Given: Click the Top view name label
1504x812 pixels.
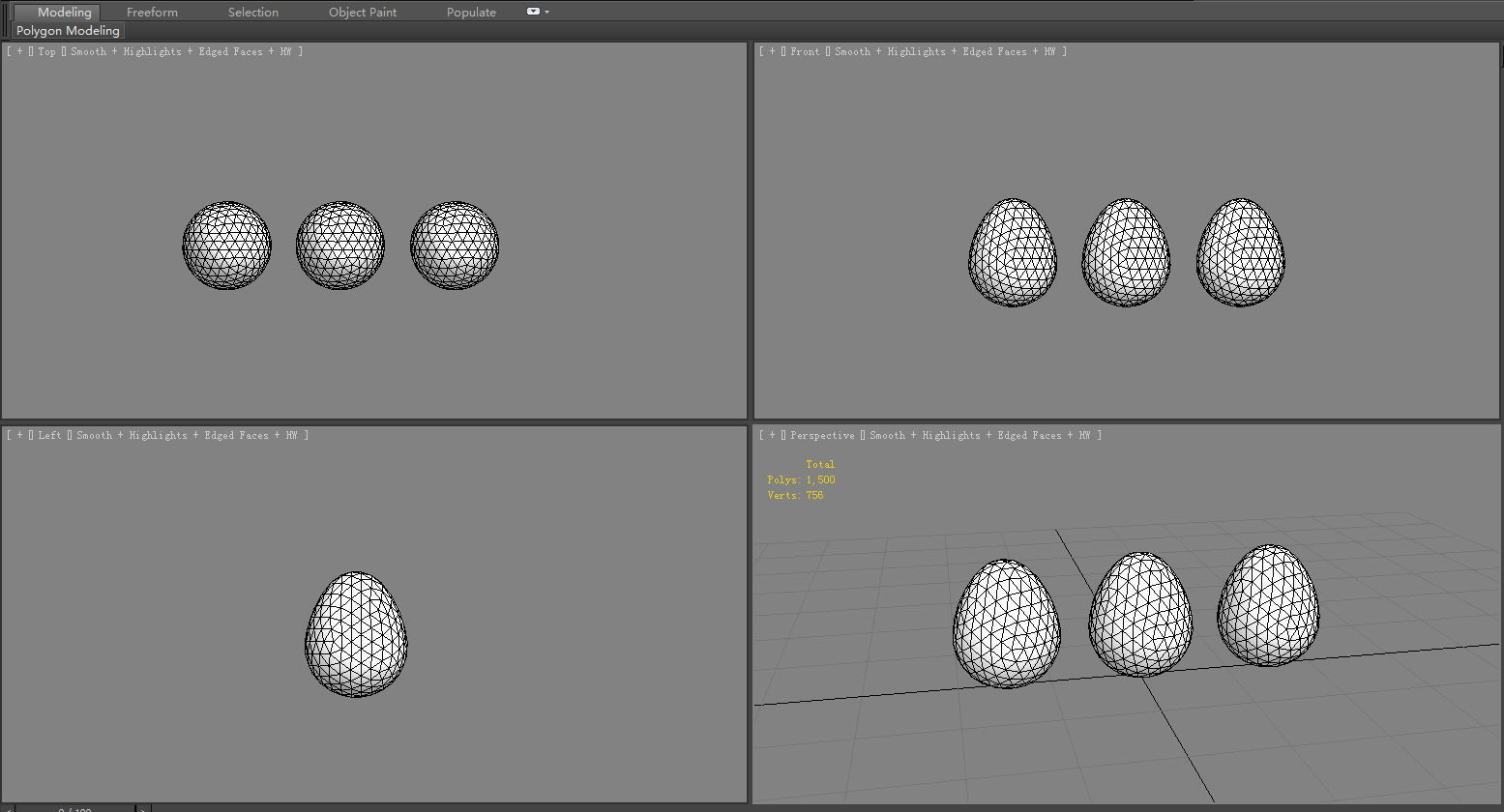Looking at the screenshot, I should 47,51.
